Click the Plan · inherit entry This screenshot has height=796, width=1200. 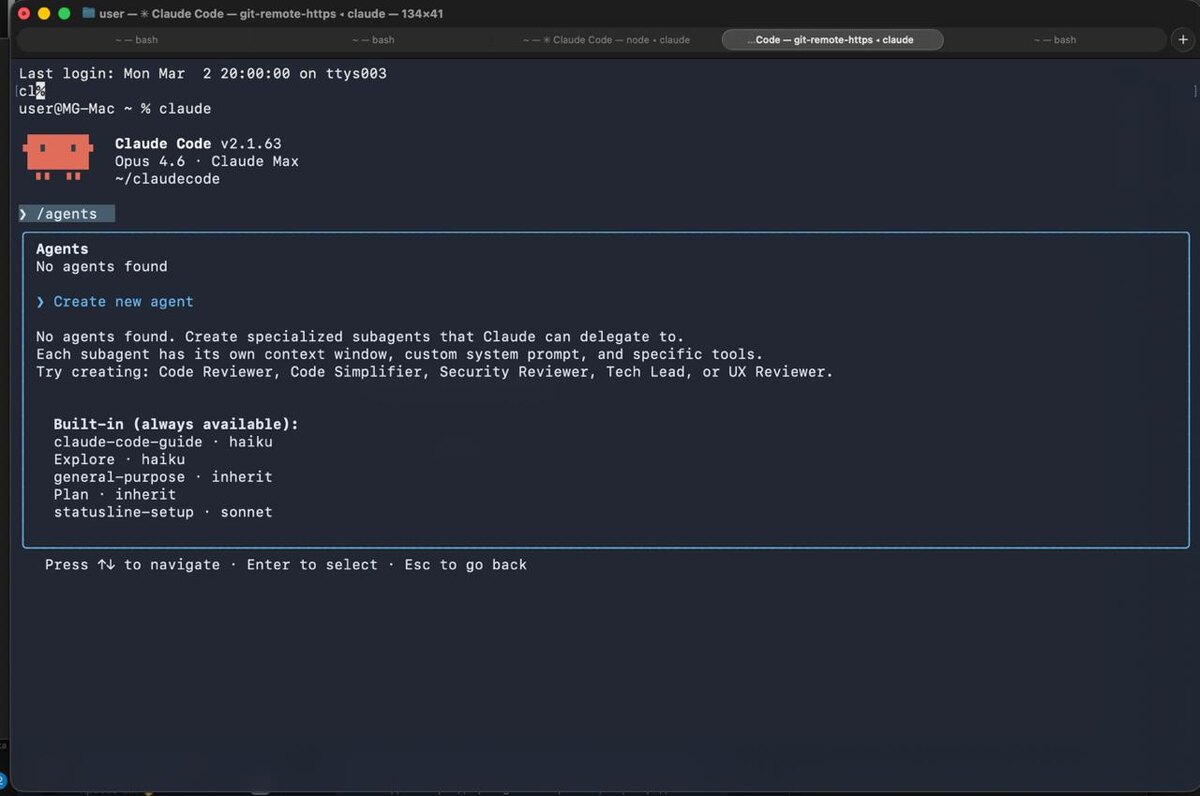115,495
